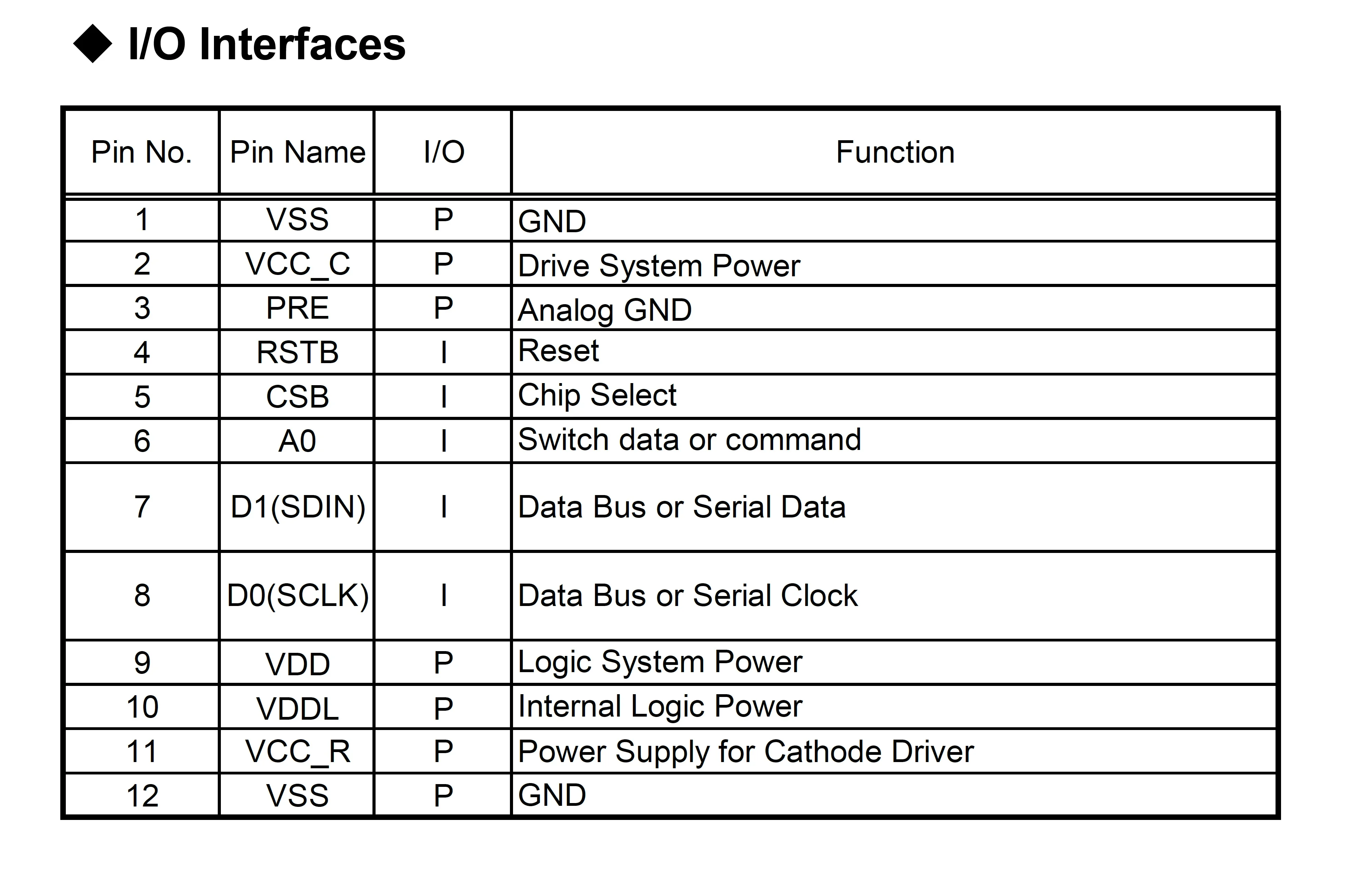Click the A0 pin name cell
Screen dimensions: 1372x894
tap(297, 442)
